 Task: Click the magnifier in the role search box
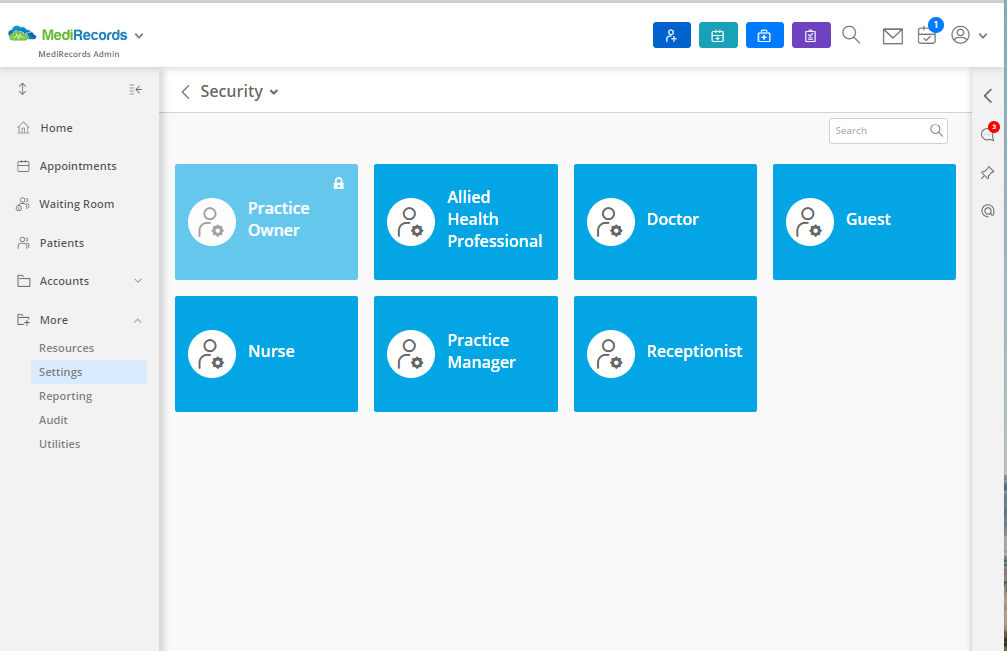936,131
